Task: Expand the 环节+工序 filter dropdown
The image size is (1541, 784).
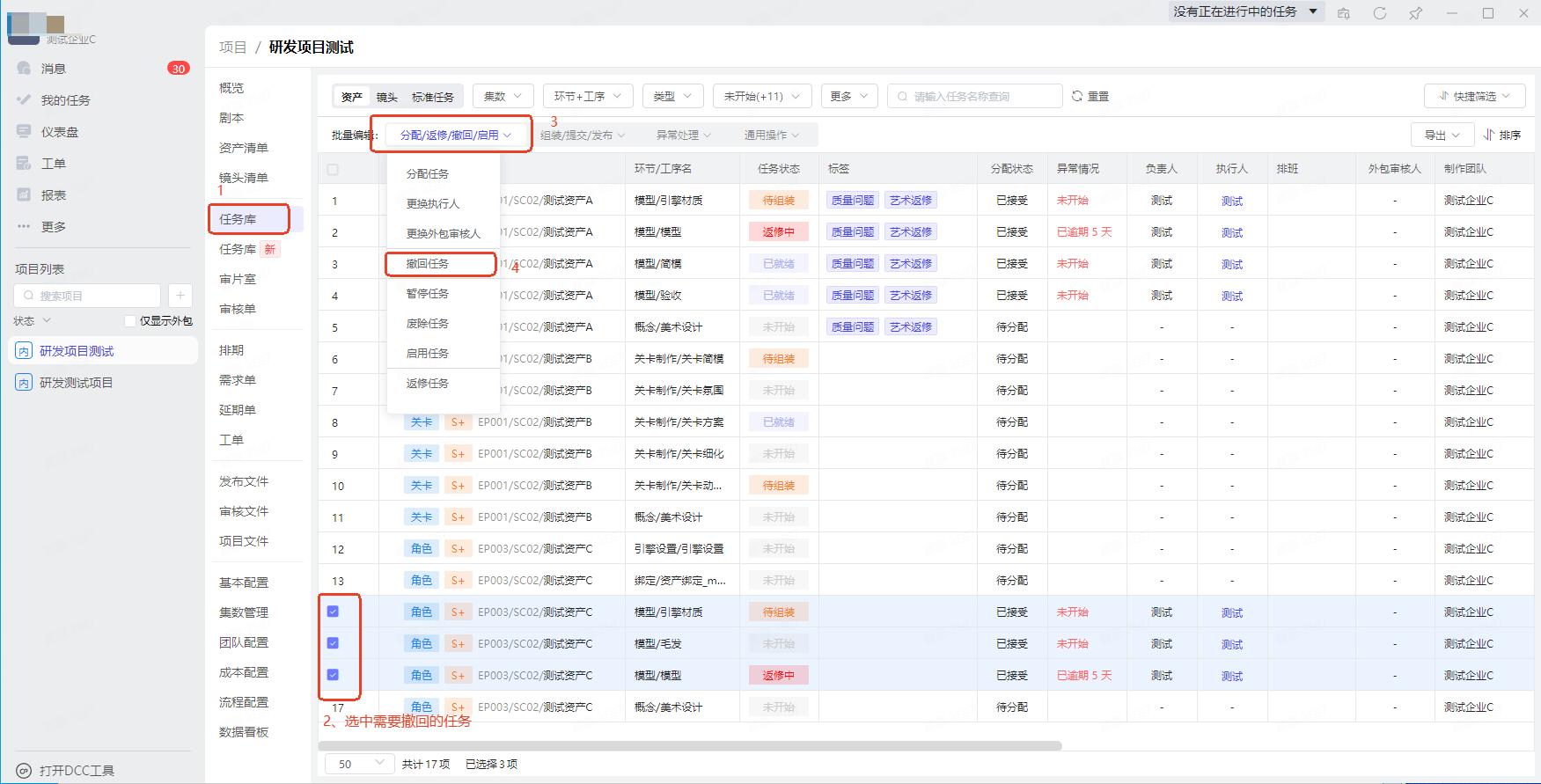Action: pos(587,96)
